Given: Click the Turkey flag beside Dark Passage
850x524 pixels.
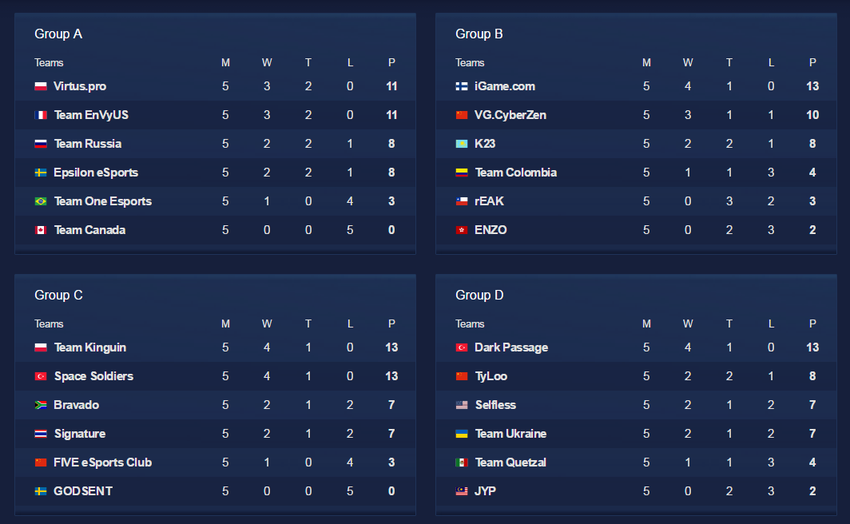Looking at the screenshot, I should [462, 348].
